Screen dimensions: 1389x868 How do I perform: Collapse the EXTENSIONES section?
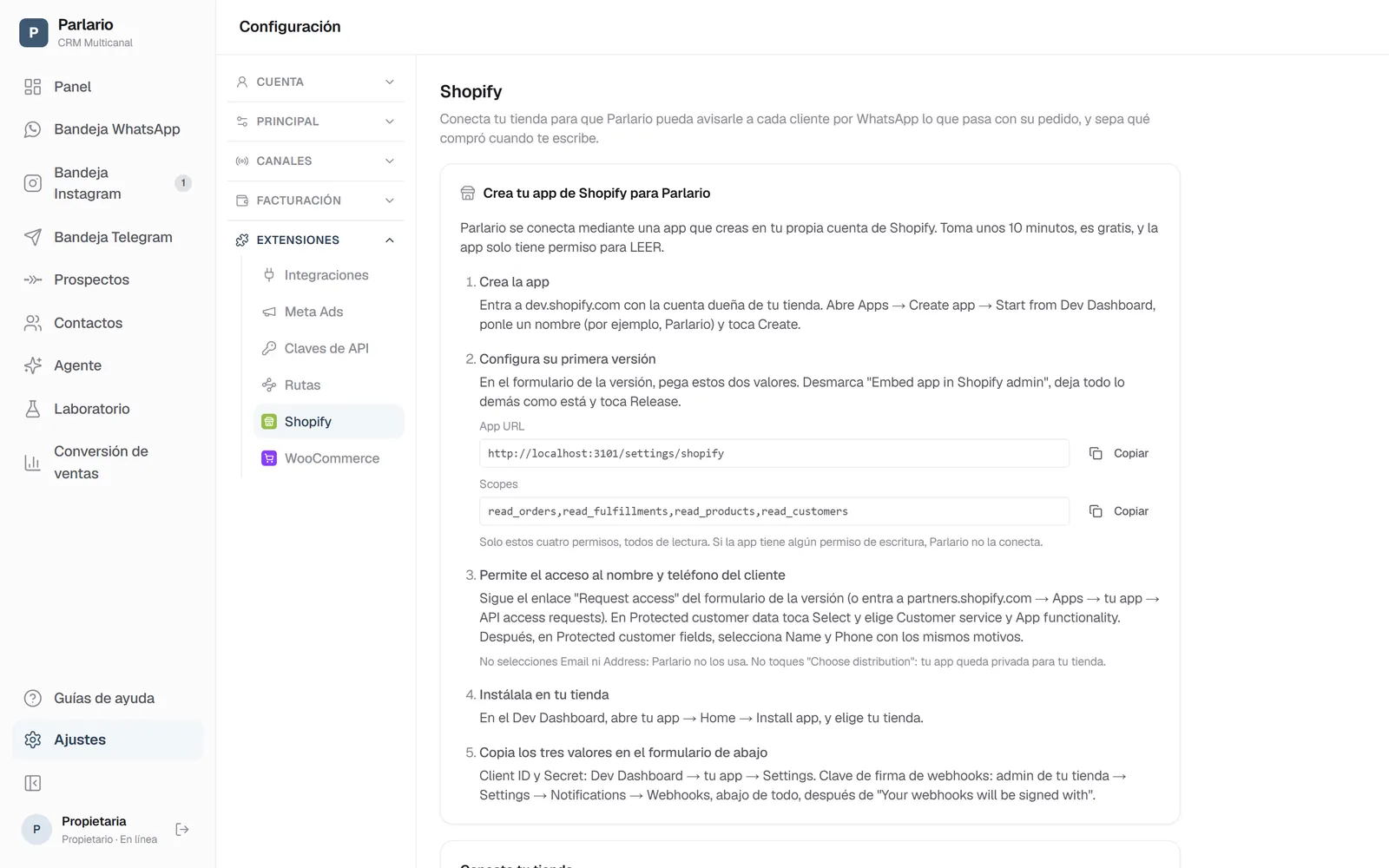[316, 240]
